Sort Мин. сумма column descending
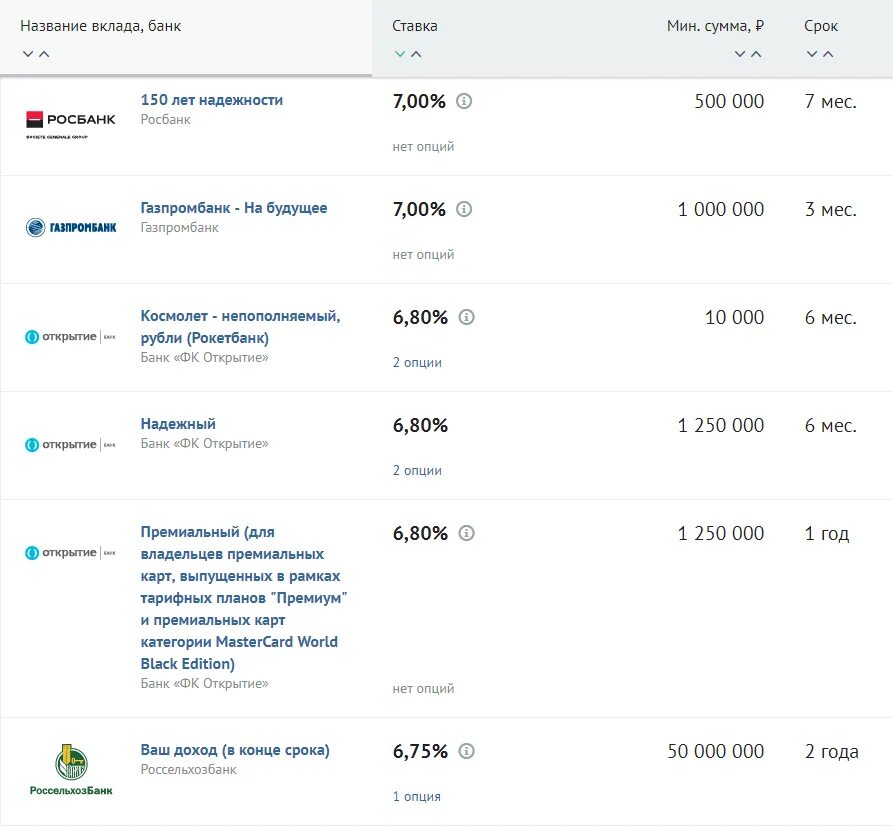 point(740,54)
